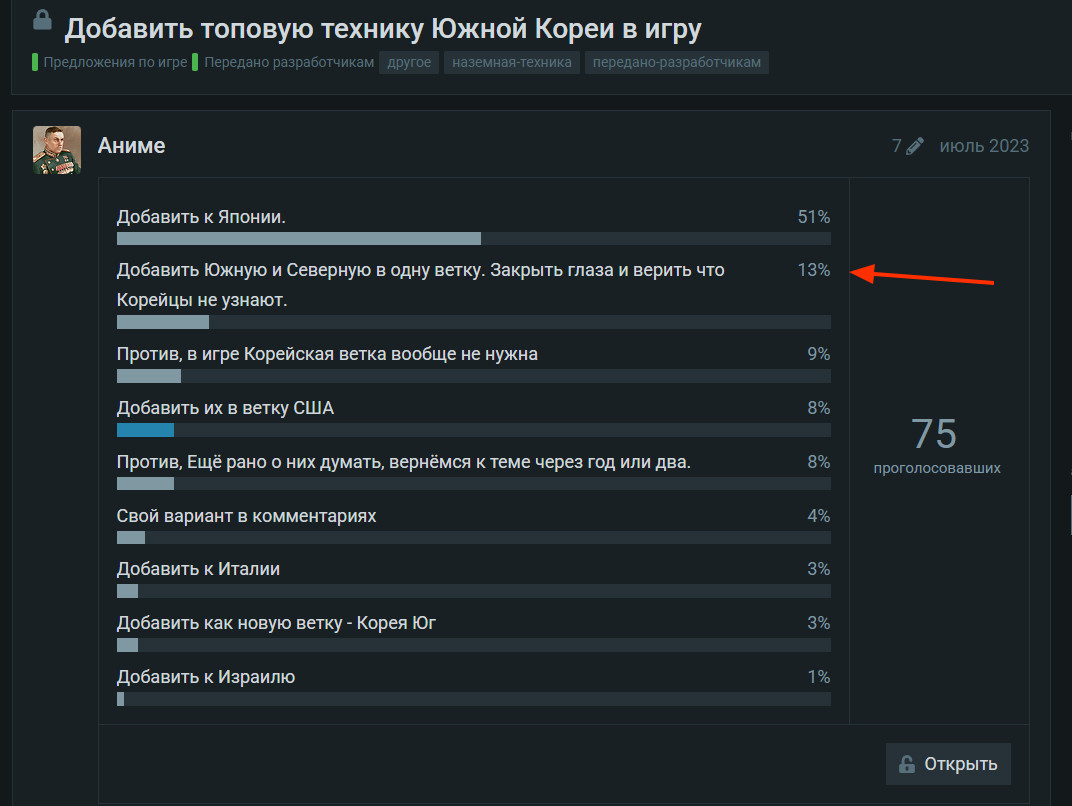
Task: Click the lock icon beside the topic title
Action: [x=42, y=21]
